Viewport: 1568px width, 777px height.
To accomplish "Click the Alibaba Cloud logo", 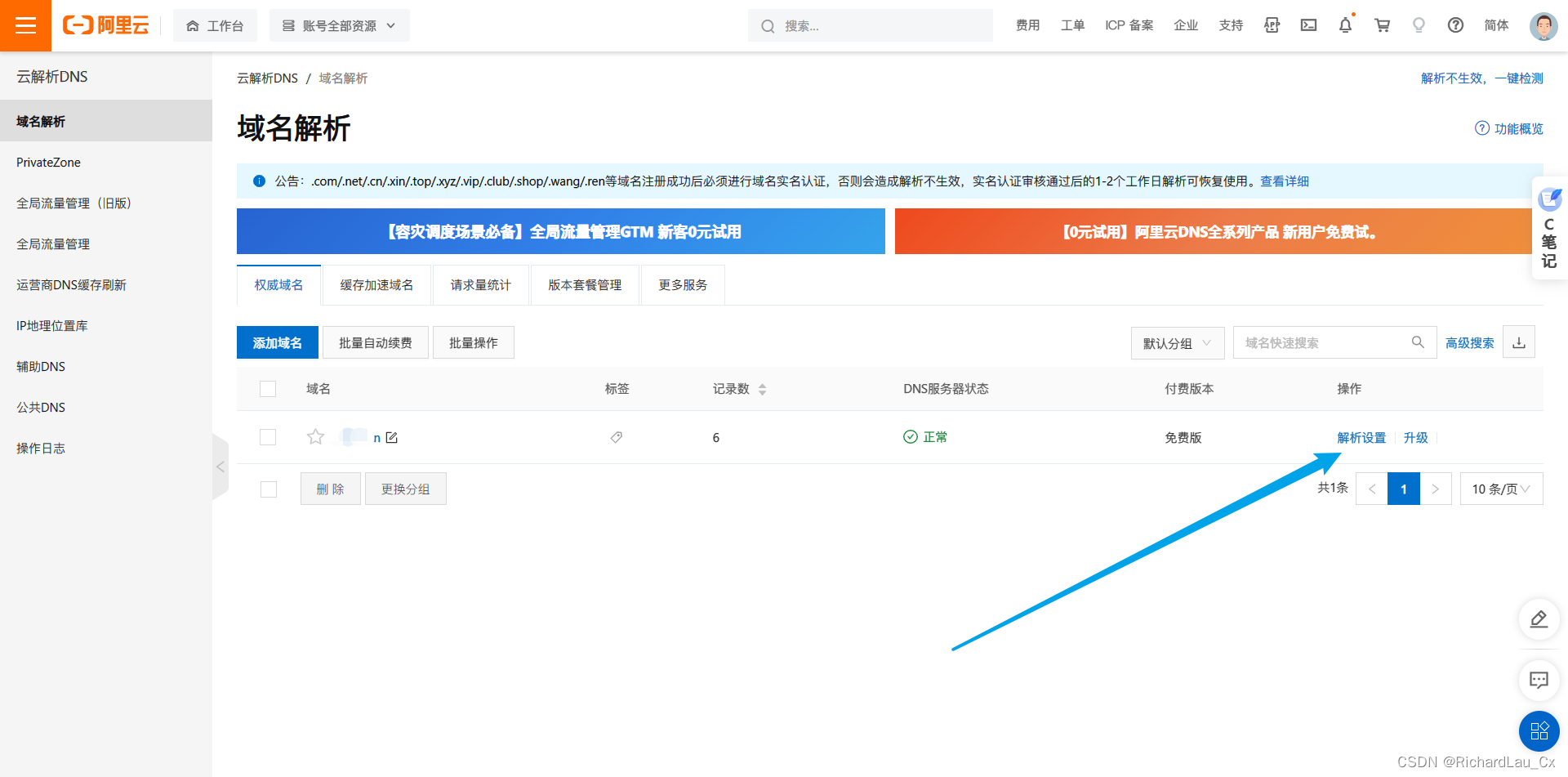I will click(x=106, y=25).
